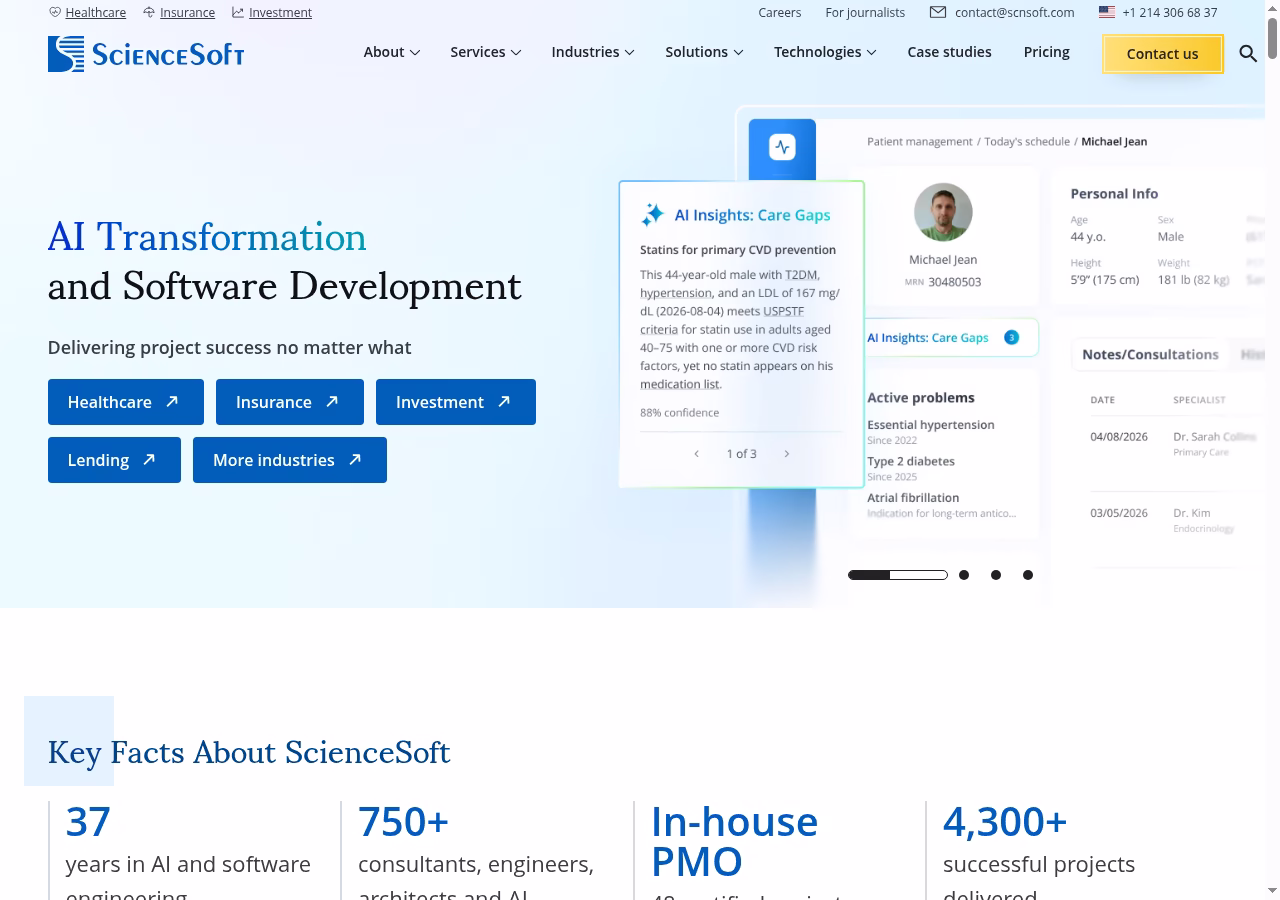Open the Careers link
The height and width of the screenshot is (900, 1280).
pos(780,12)
